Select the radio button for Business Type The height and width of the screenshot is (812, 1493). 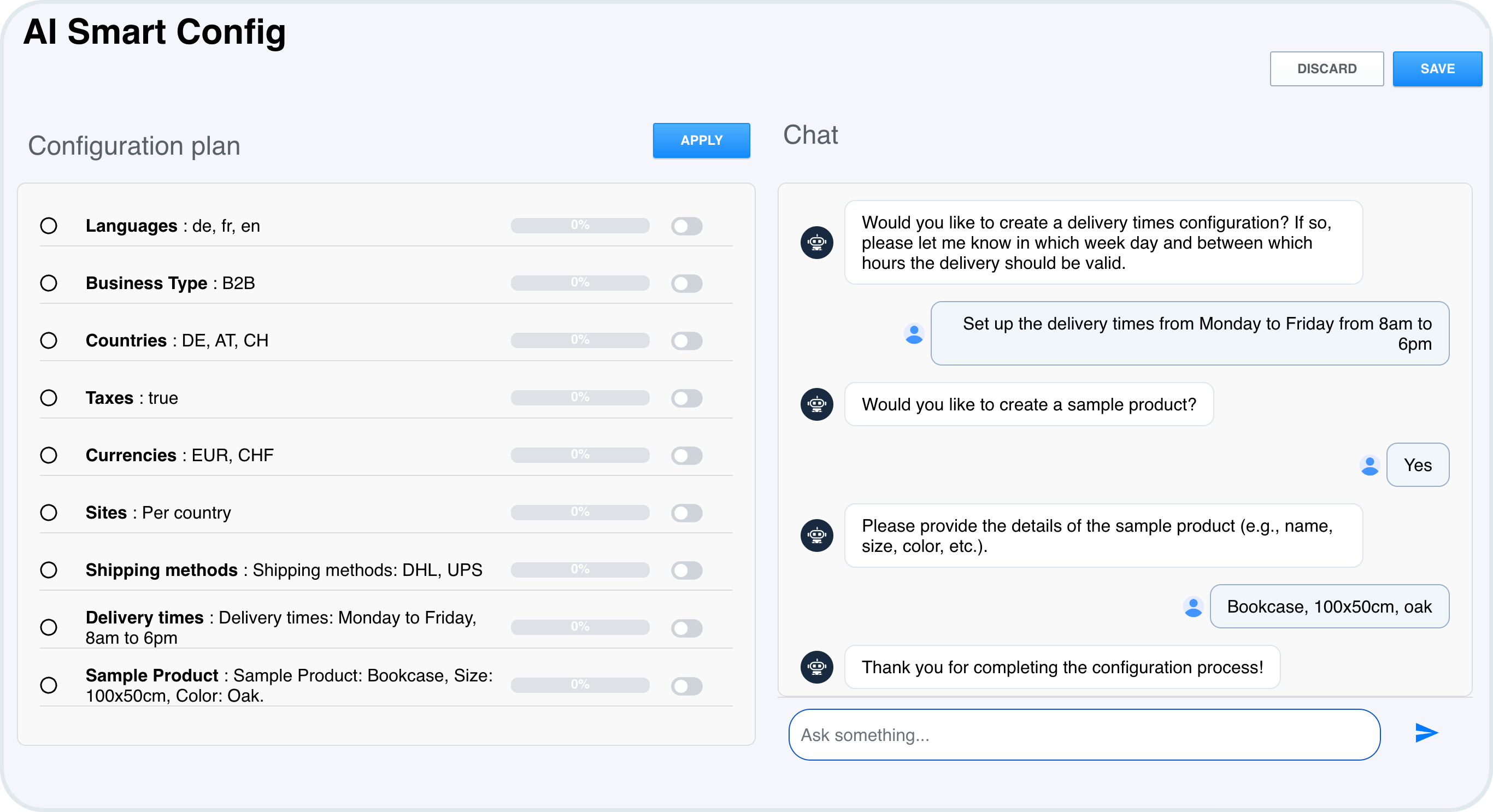click(x=49, y=283)
